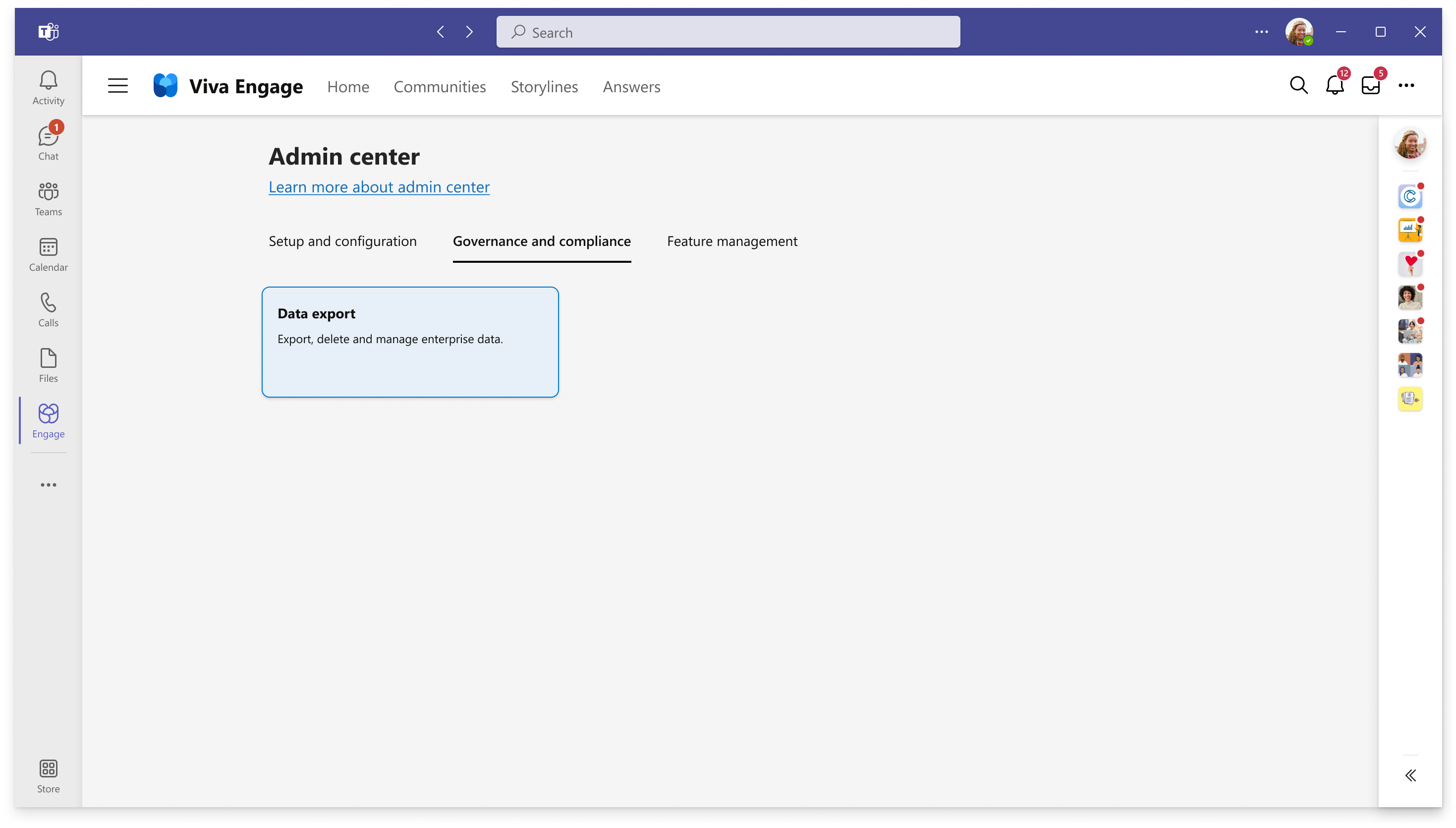
Task: Click the search icon in top bar
Action: [1298, 85]
